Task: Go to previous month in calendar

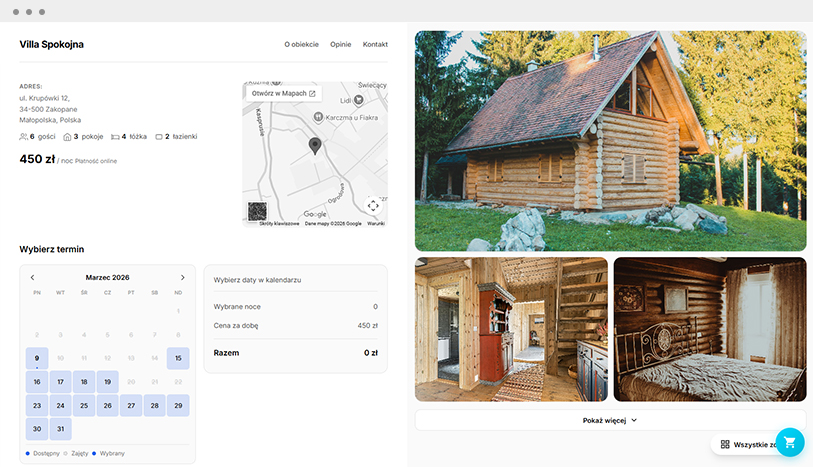Action: click(33, 277)
